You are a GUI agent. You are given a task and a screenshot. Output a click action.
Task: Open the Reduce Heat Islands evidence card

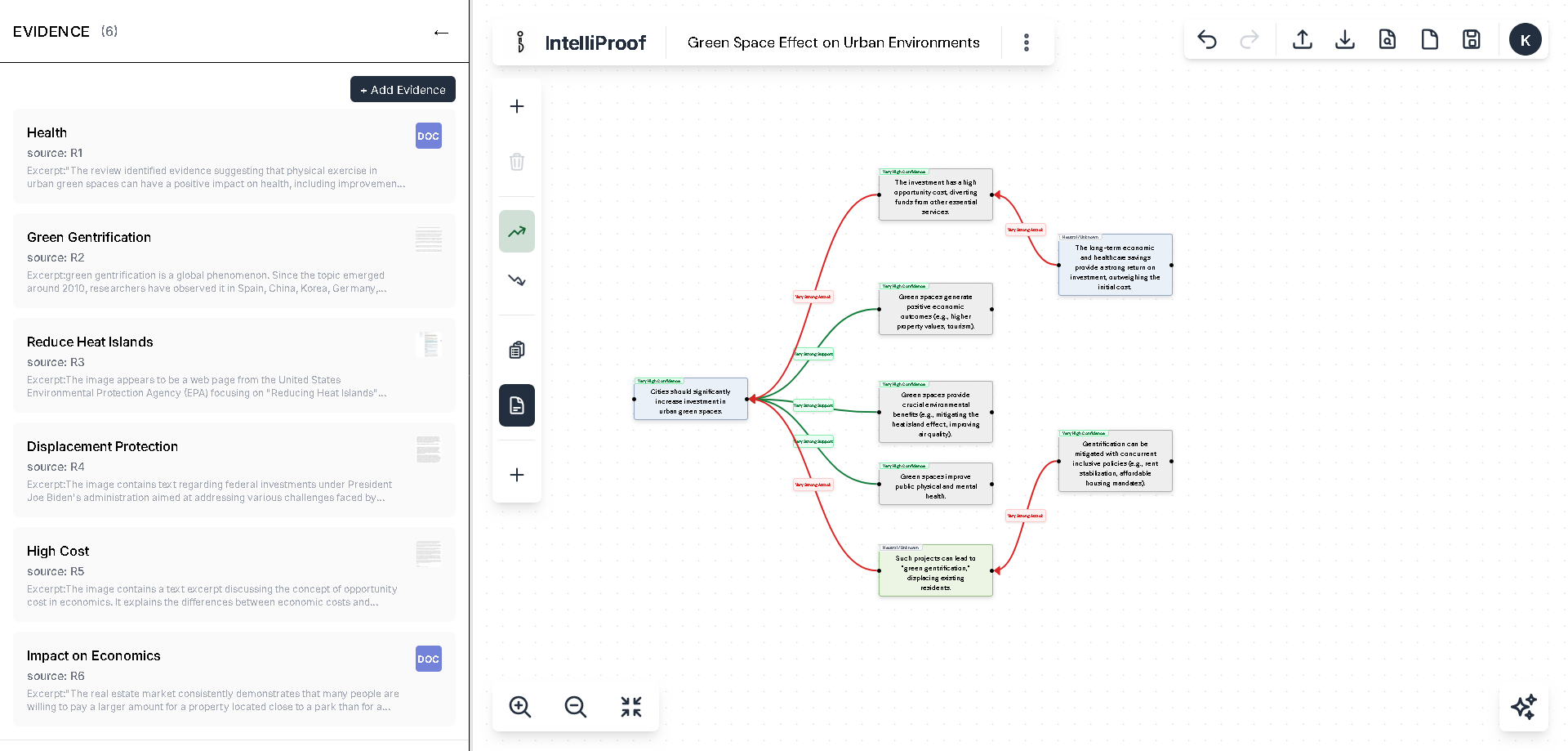(x=234, y=365)
